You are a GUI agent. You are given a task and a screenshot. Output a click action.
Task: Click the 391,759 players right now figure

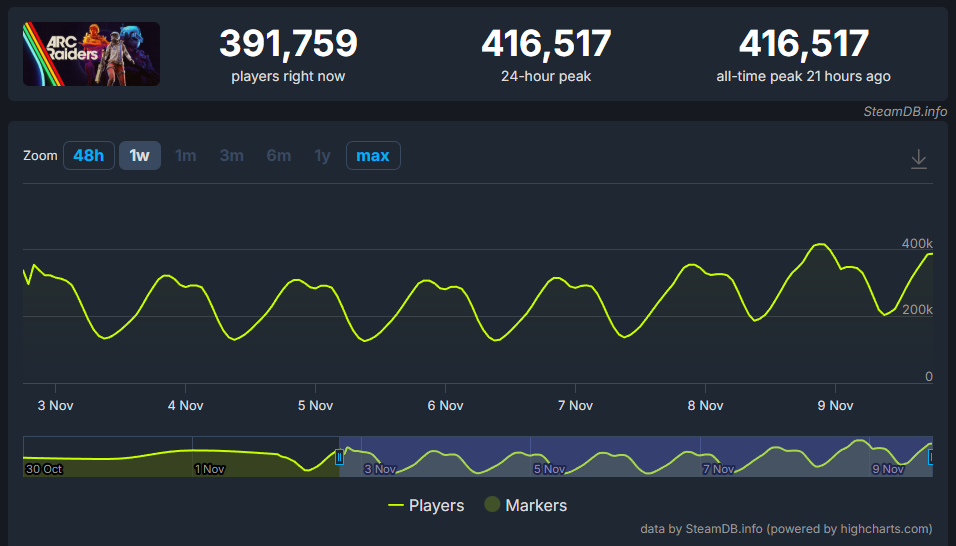pyautogui.click(x=288, y=44)
